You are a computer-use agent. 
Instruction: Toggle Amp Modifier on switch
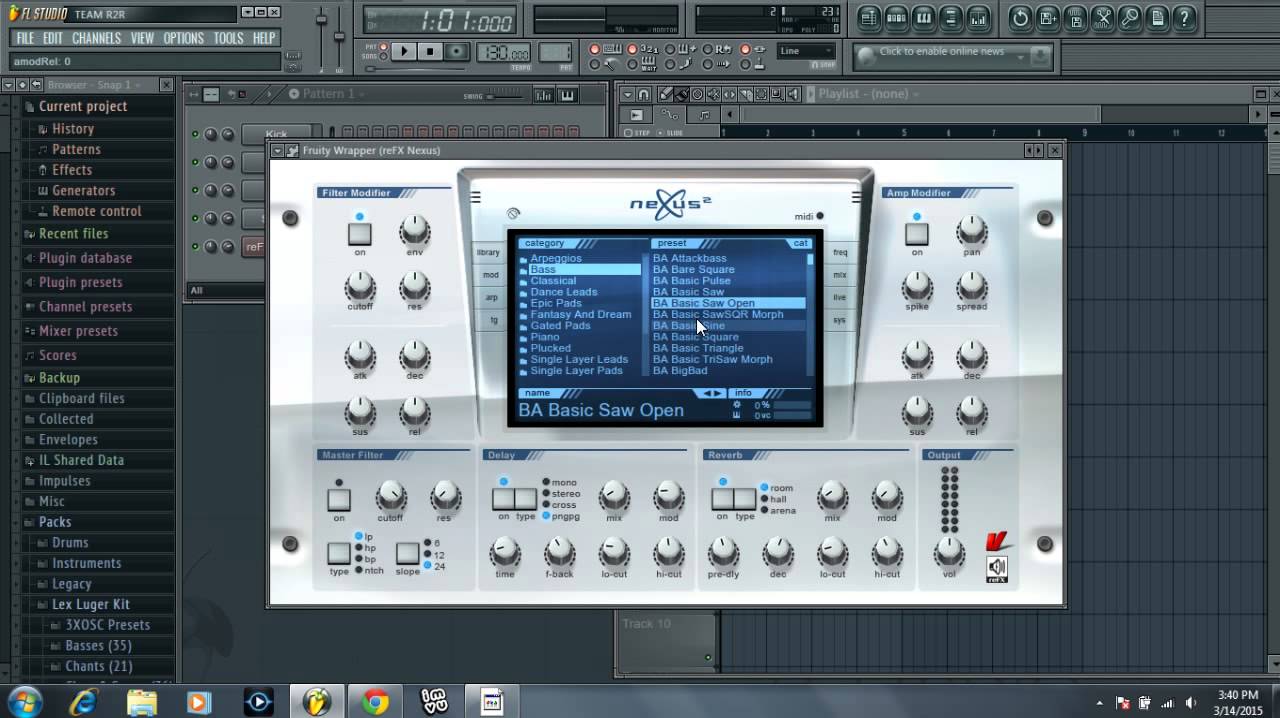point(916,234)
